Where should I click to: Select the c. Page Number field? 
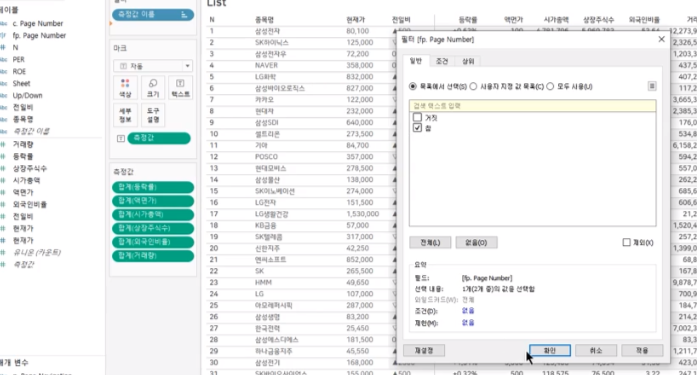click(x=38, y=24)
